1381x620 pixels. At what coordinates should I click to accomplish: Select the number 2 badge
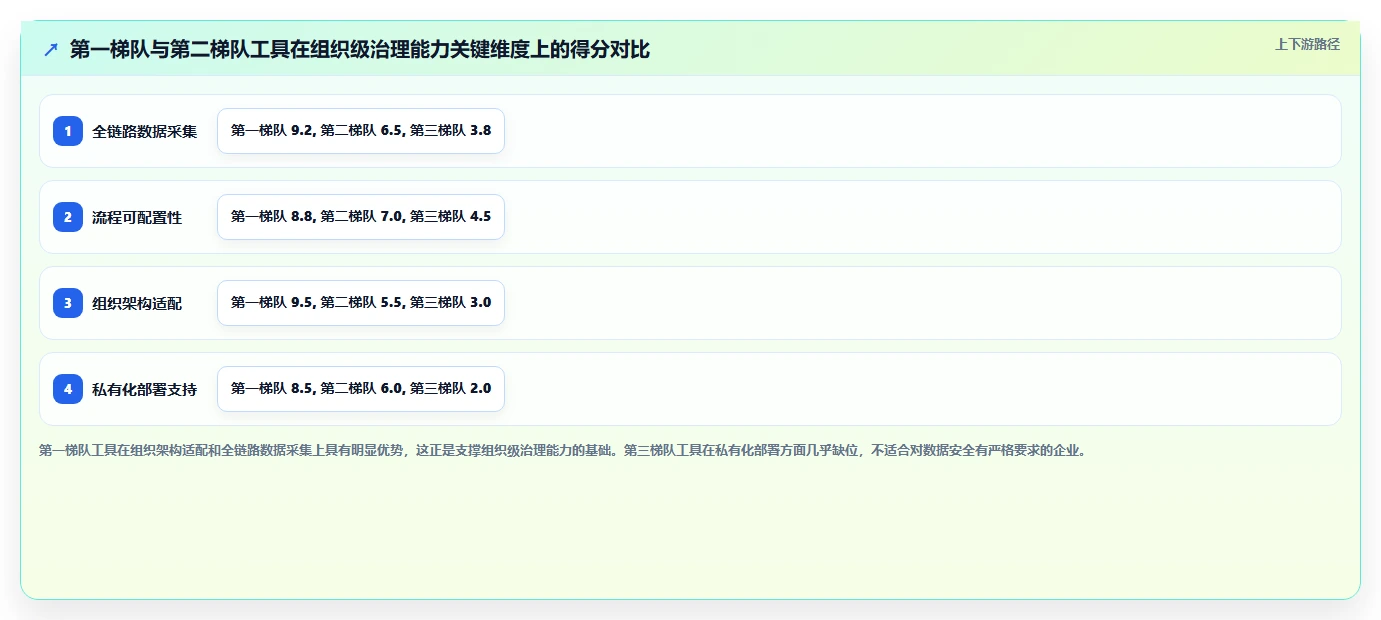point(68,217)
